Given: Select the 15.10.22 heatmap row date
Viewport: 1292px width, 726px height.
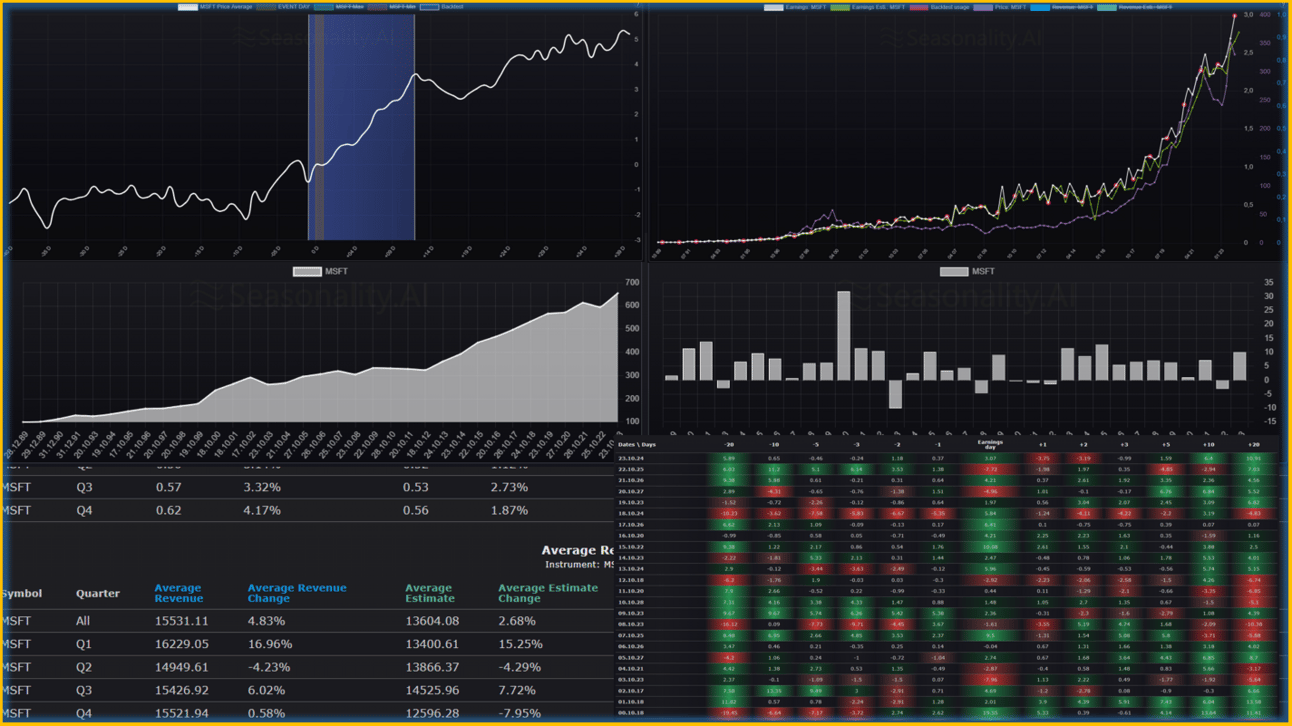Looking at the screenshot, I should tap(631, 547).
